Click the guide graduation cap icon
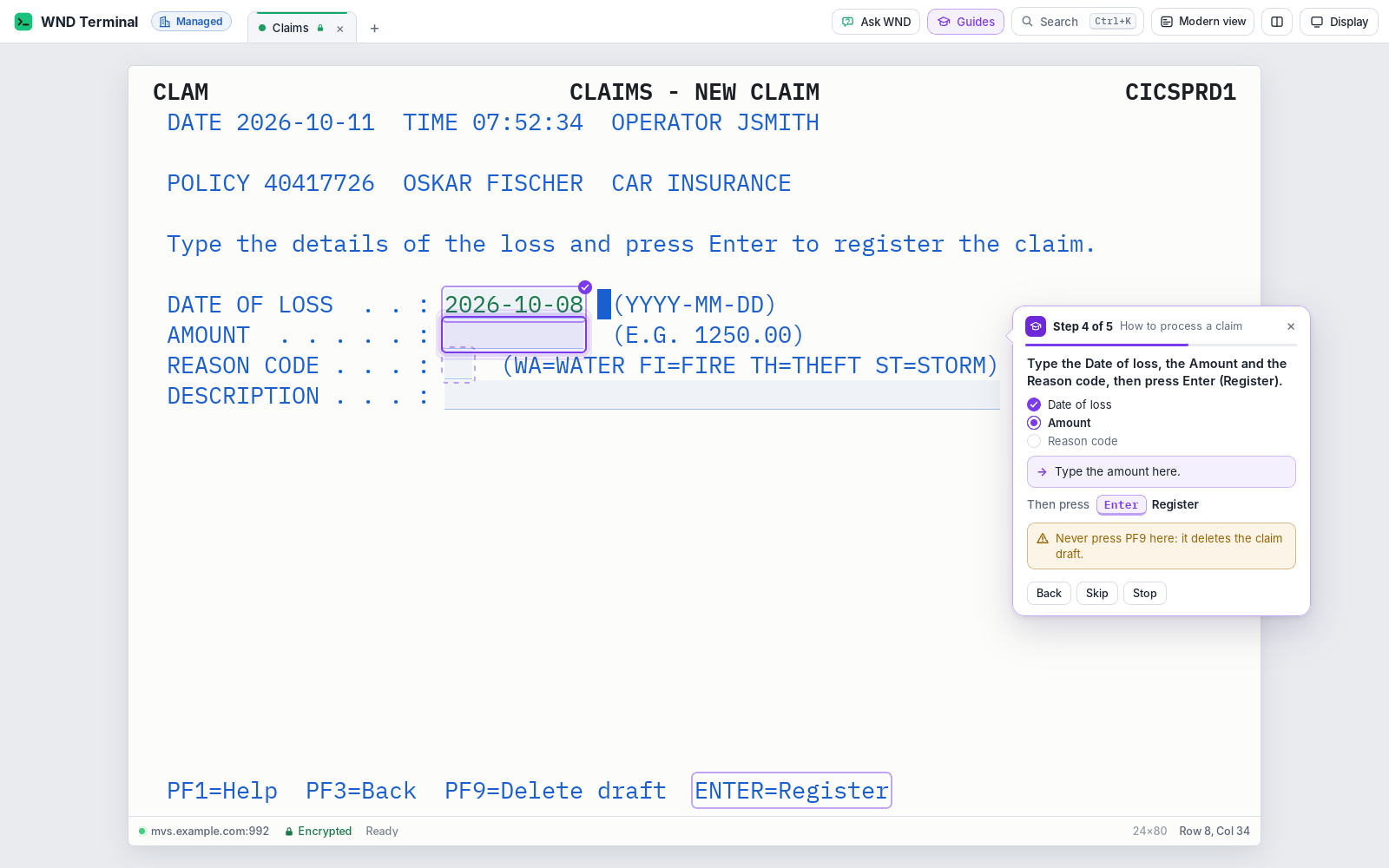The image size is (1389, 868). click(1036, 326)
